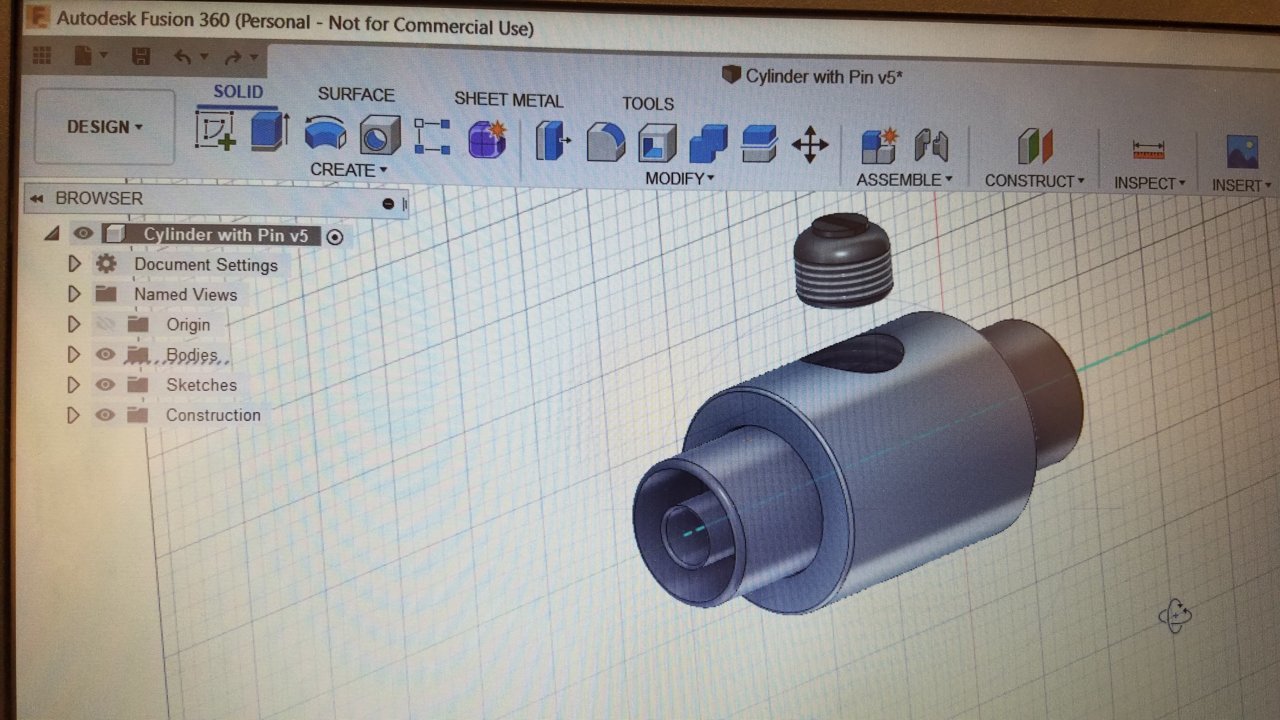Select the Measure tool
Image resolution: width=1280 pixels, height=720 pixels.
point(1149,151)
